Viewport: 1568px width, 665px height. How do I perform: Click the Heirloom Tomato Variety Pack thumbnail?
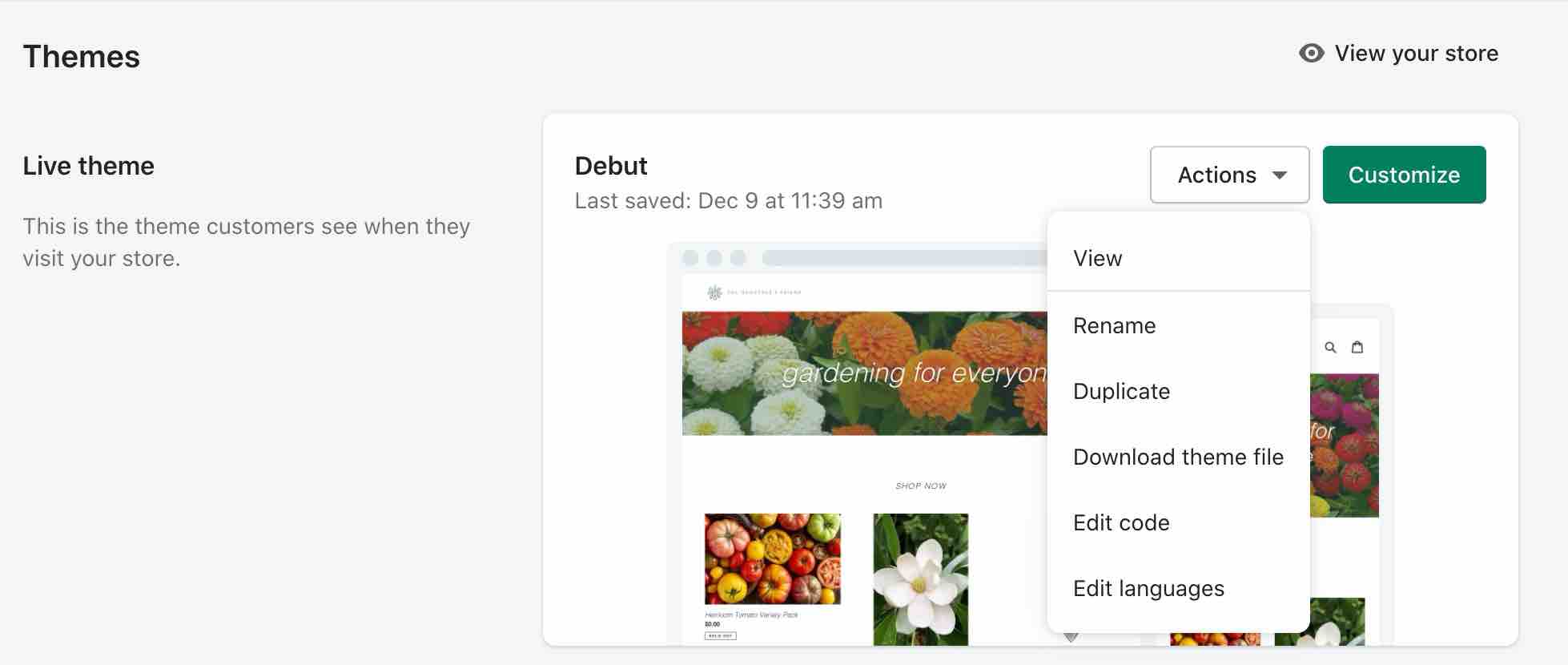[774, 559]
